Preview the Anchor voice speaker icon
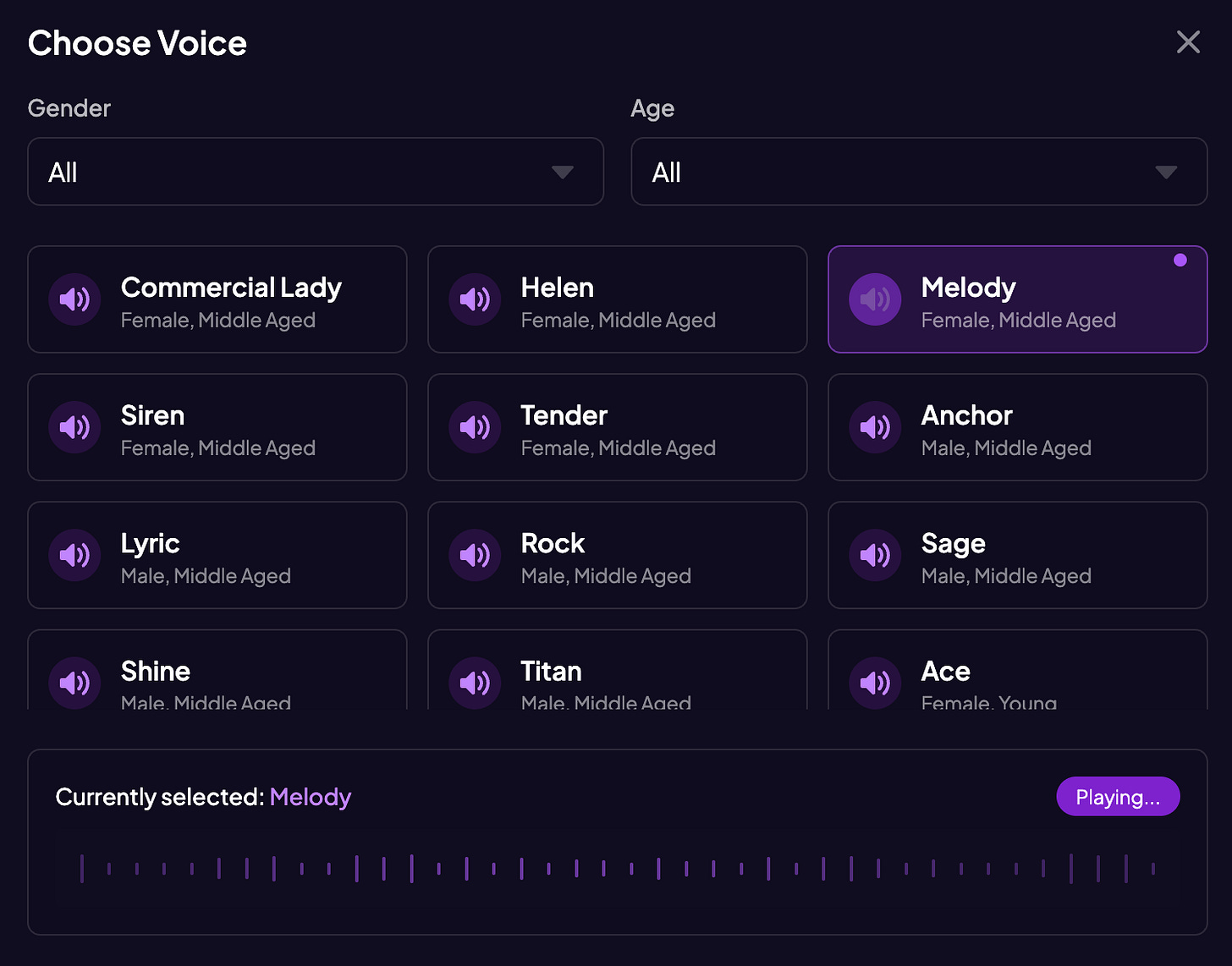 [875, 427]
